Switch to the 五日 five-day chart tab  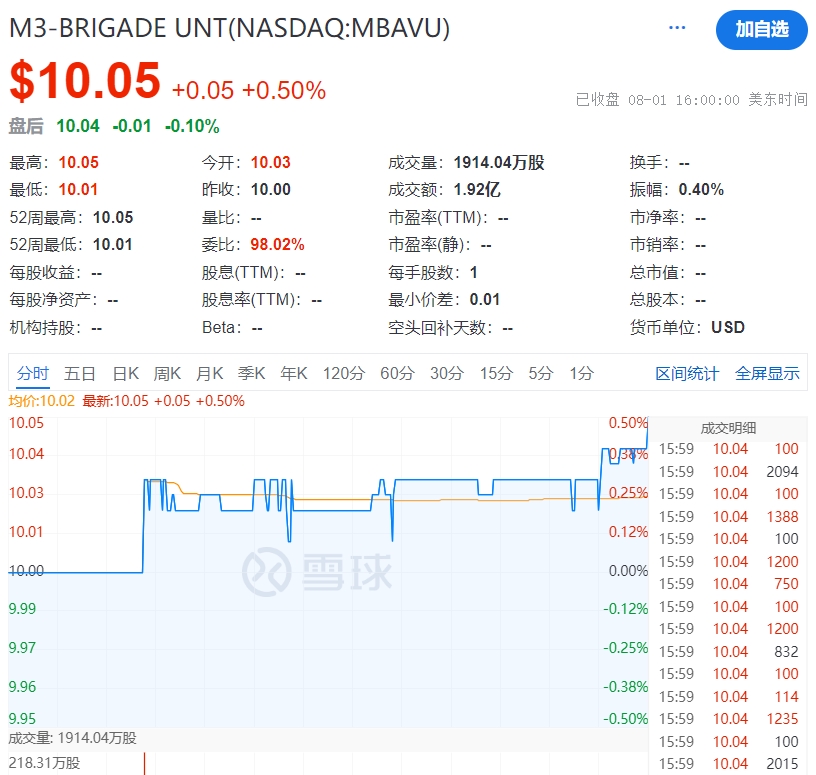79,372
